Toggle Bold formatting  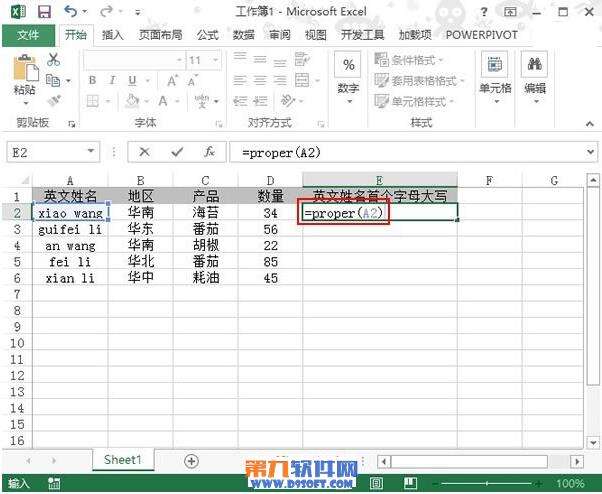coord(92,80)
